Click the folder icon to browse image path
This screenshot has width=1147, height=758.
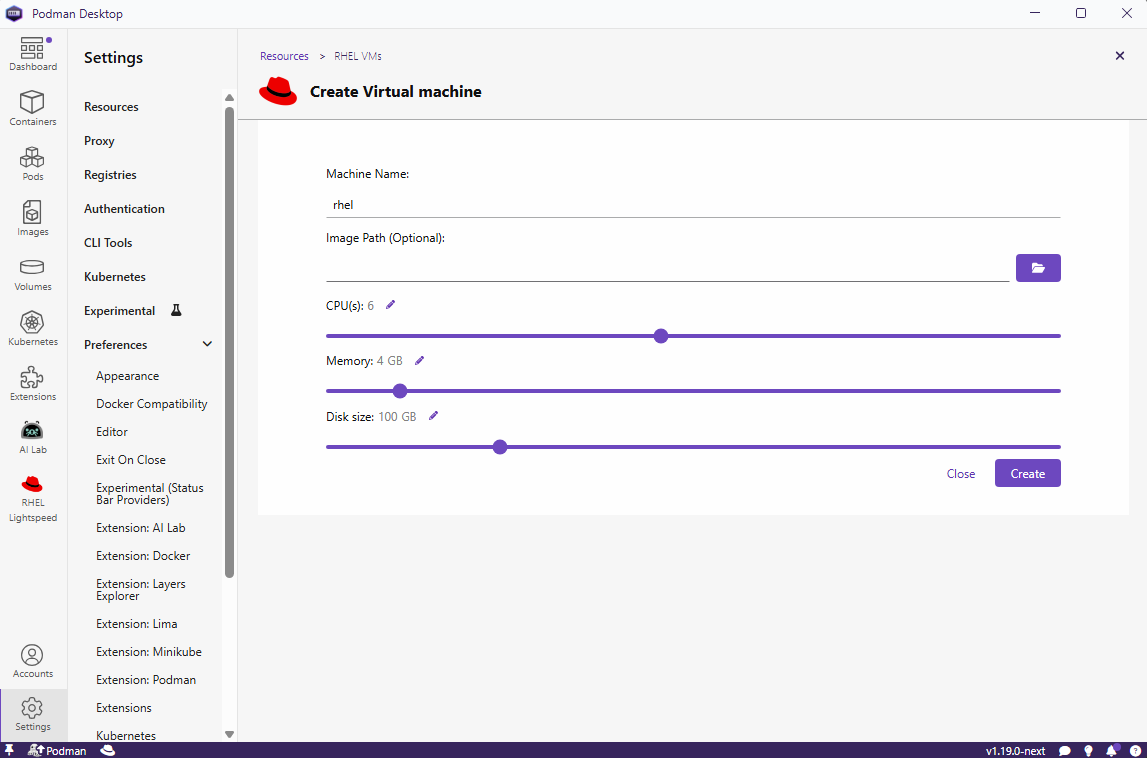(1038, 268)
